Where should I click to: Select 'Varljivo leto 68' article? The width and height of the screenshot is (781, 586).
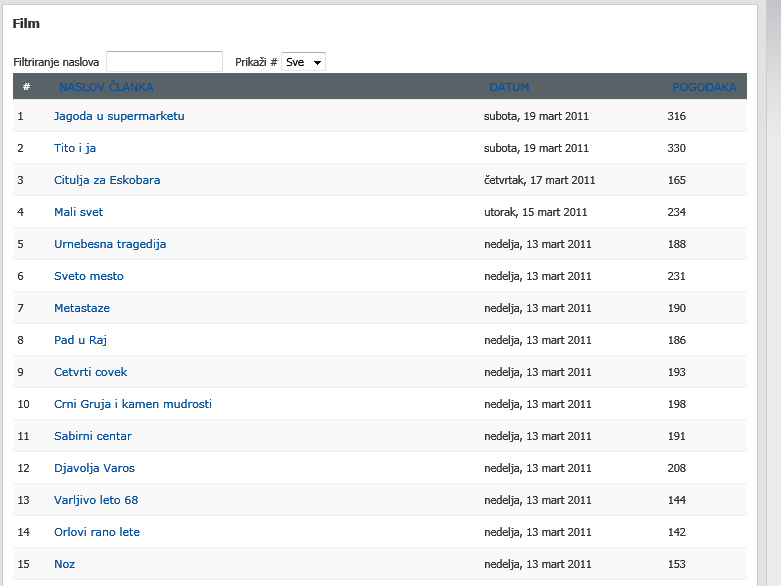click(x=96, y=500)
